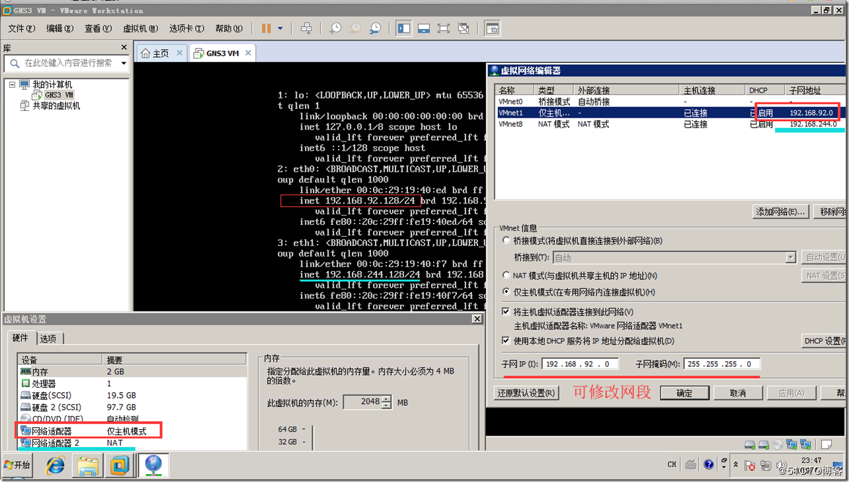Select the VMnet1 host-only row
The width and height of the screenshot is (849, 482).
pyautogui.click(x=670, y=113)
